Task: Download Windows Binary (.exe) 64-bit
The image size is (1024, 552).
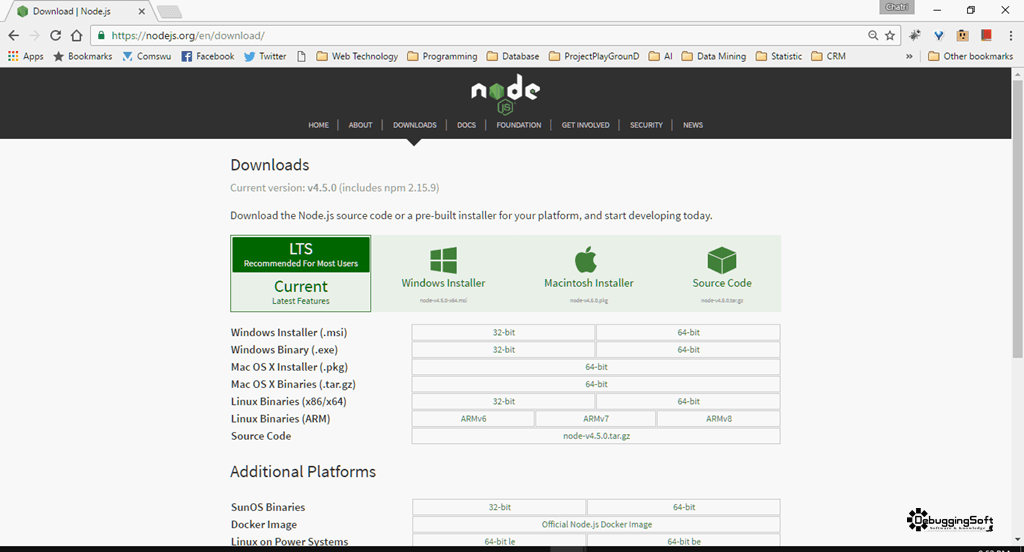Action: 688,349
